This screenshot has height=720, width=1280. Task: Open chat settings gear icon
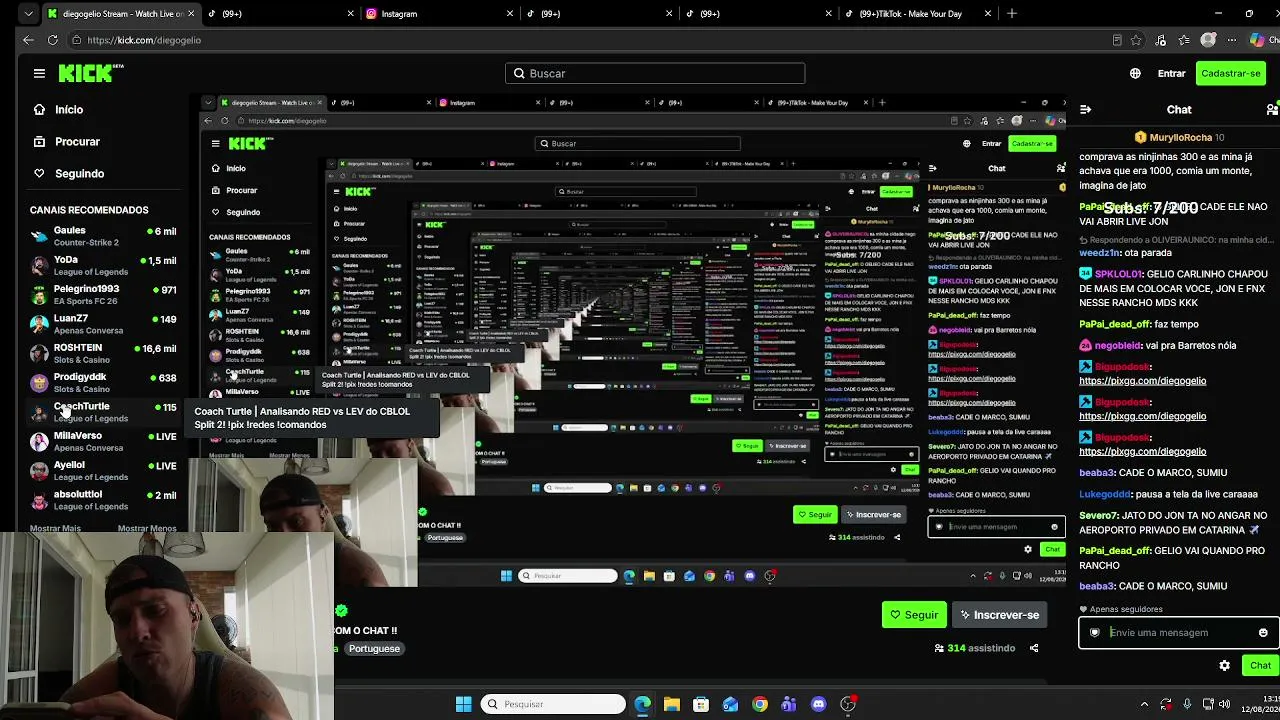click(x=1224, y=665)
